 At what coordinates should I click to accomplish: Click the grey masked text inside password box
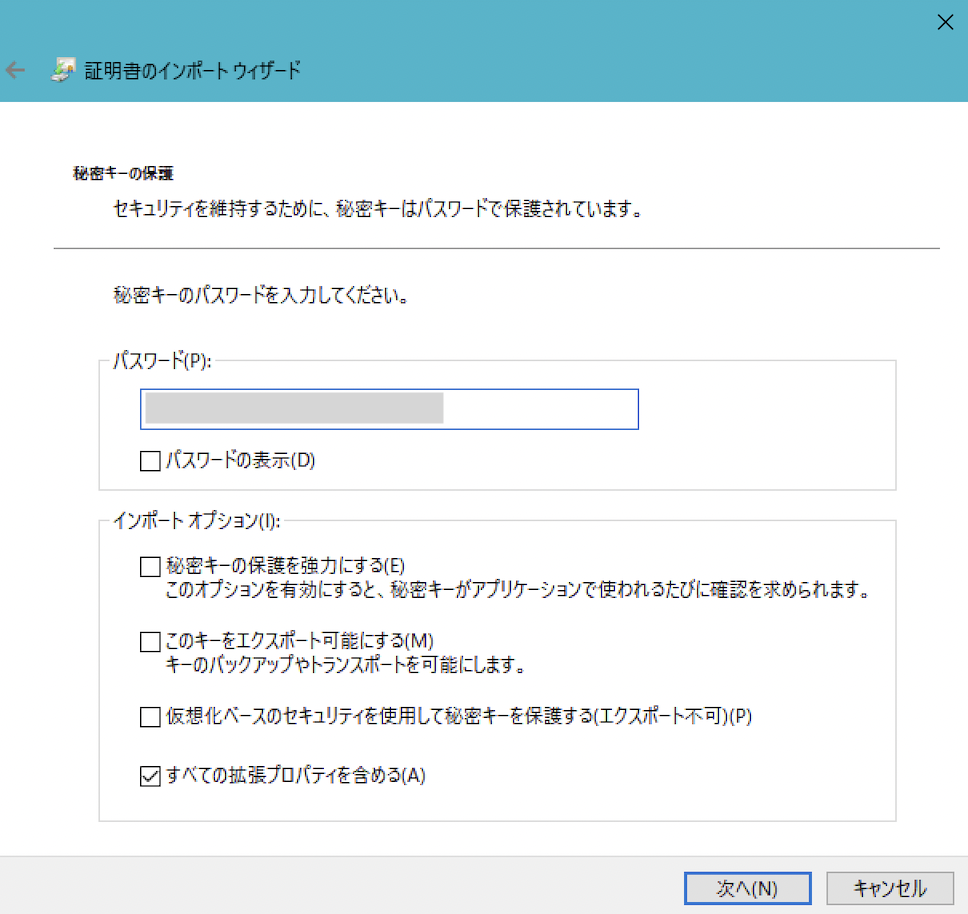click(x=294, y=409)
